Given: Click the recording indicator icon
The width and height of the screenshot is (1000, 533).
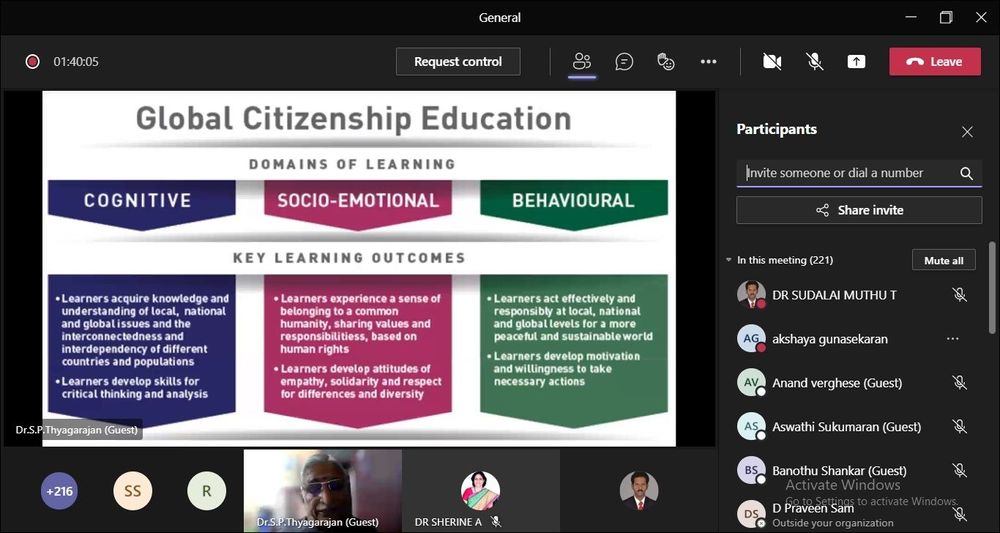Looking at the screenshot, I should coord(33,62).
